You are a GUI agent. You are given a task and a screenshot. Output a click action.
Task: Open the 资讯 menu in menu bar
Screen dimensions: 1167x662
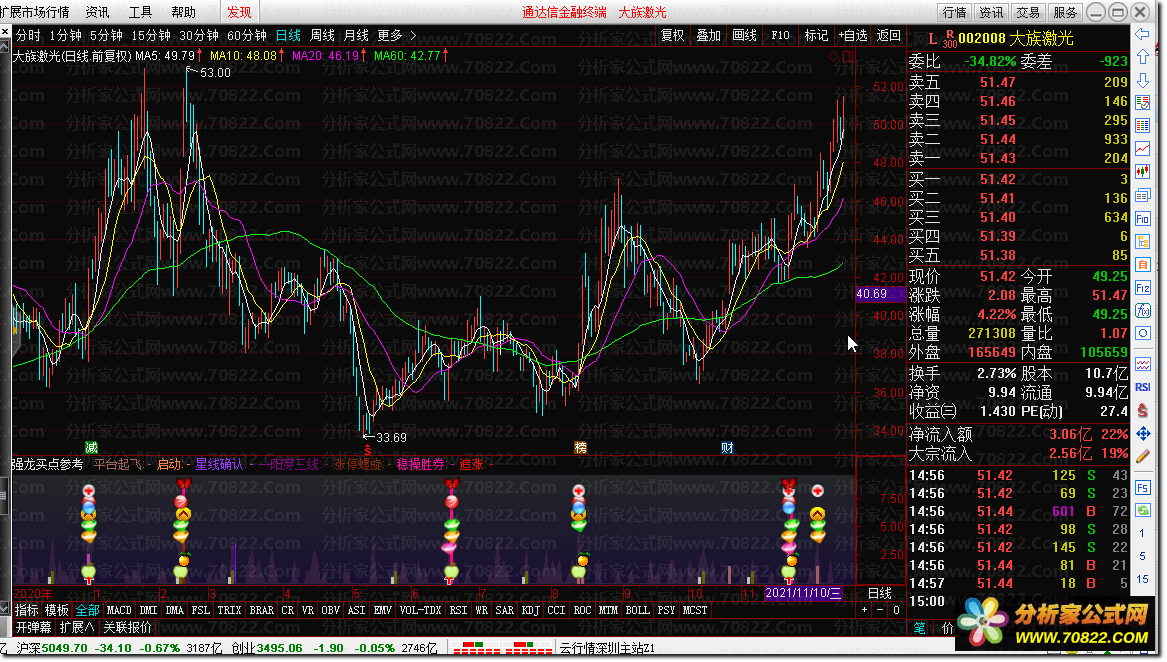coord(97,13)
